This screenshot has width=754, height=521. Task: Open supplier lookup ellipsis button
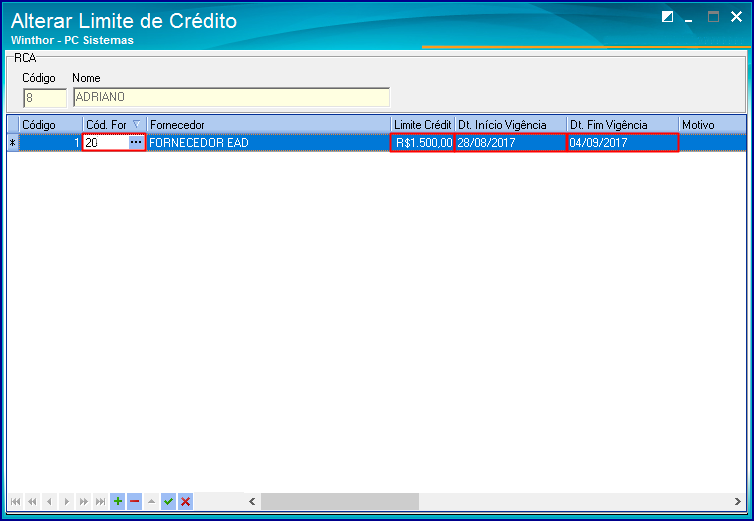coord(136,143)
